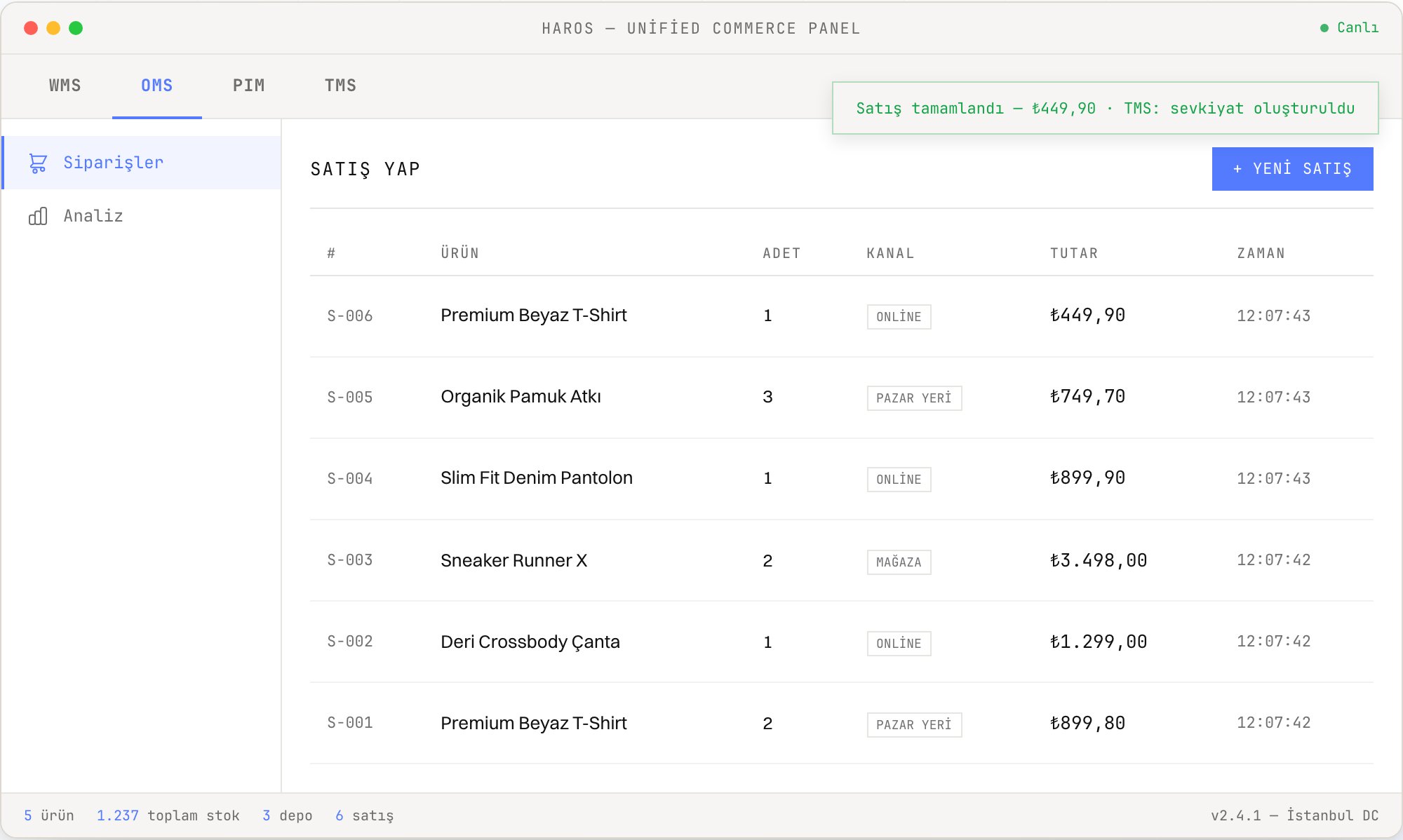Click the 1.237 toplam stok status entry
The height and width of the screenshot is (840, 1403).
pos(168,815)
